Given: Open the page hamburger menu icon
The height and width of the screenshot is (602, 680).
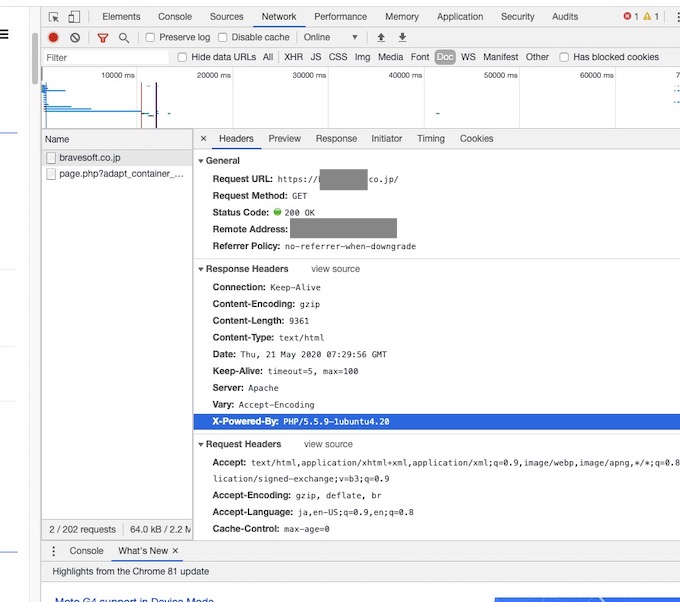Looking at the screenshot, I should [4, 34].
